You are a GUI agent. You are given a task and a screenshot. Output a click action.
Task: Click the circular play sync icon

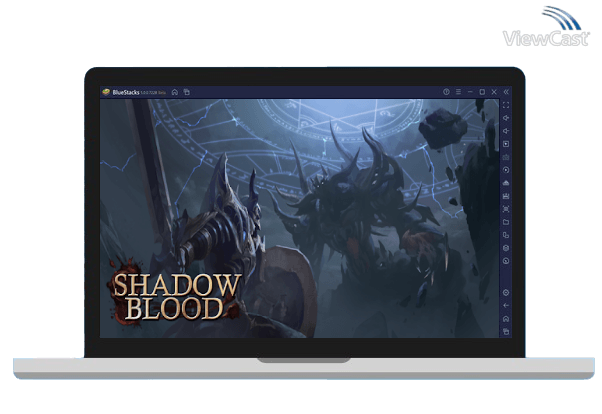(506, 170)
